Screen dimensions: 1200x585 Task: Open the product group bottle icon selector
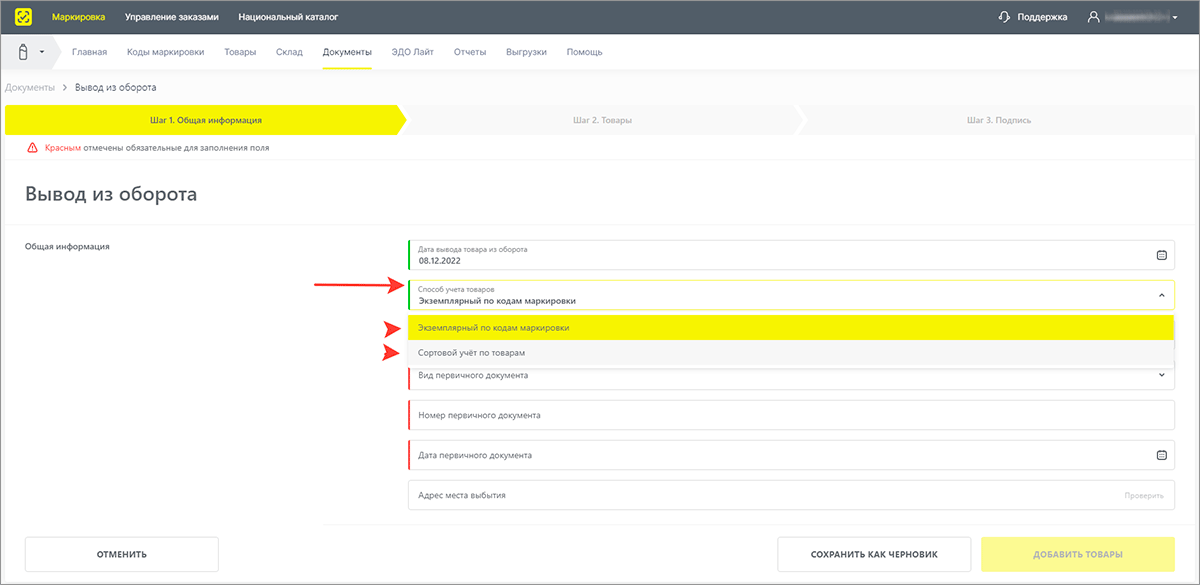23,52
